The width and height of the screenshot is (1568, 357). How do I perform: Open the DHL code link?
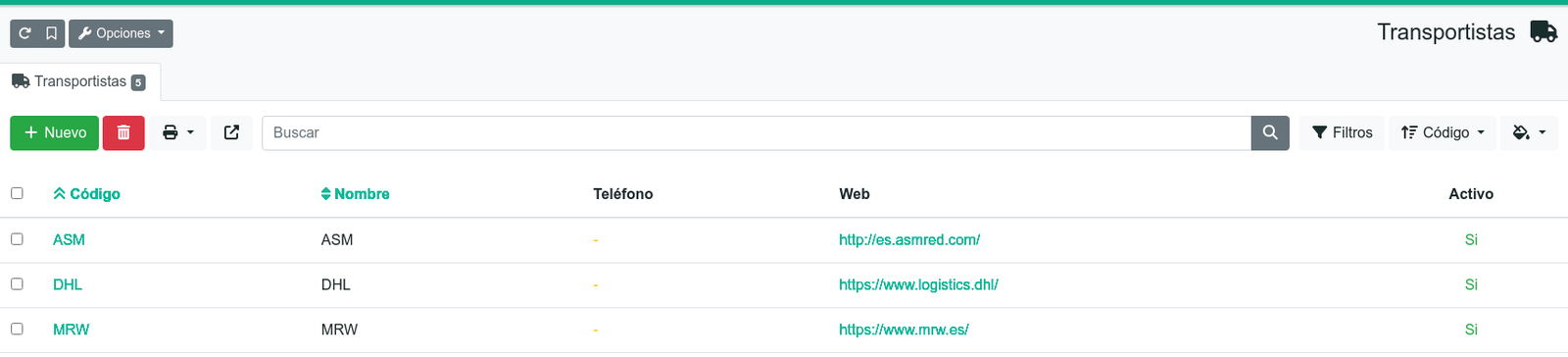(68, 284)
